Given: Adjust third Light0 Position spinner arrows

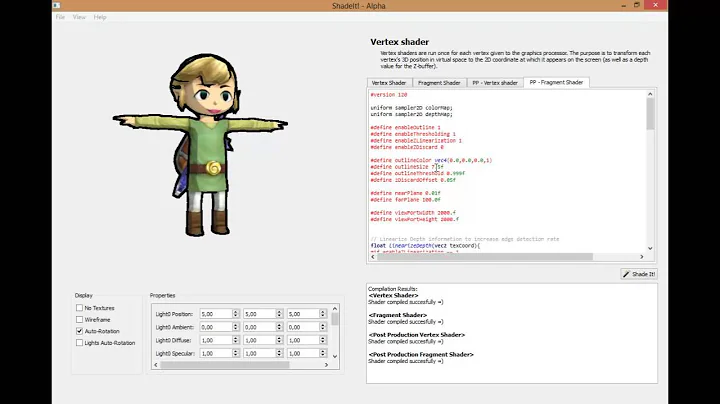Looking at the screenshot, I should point(323,314).
